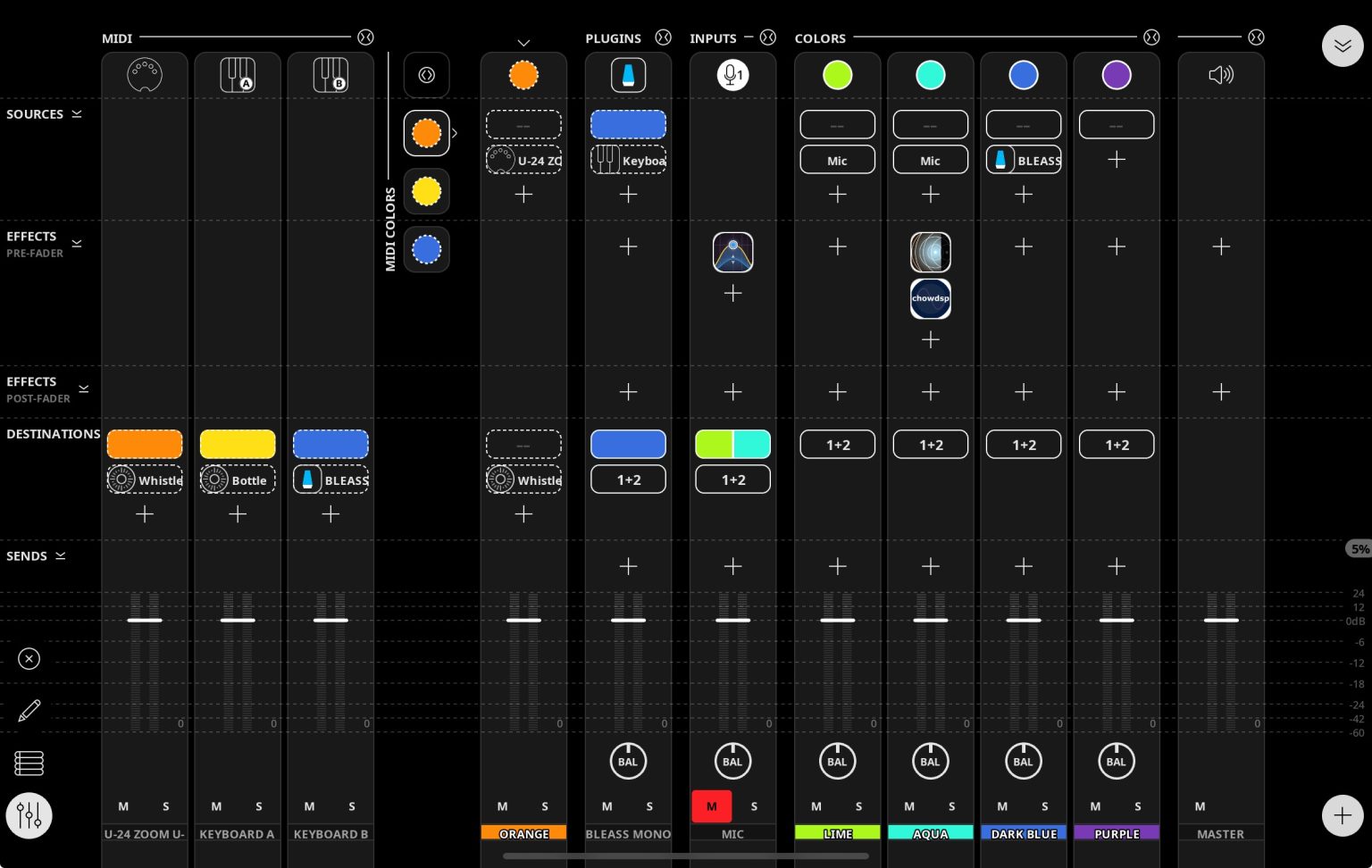Click the down chevron above the ORANGE channel
The image size is (1372, 868).
click(x=523, y=42)
